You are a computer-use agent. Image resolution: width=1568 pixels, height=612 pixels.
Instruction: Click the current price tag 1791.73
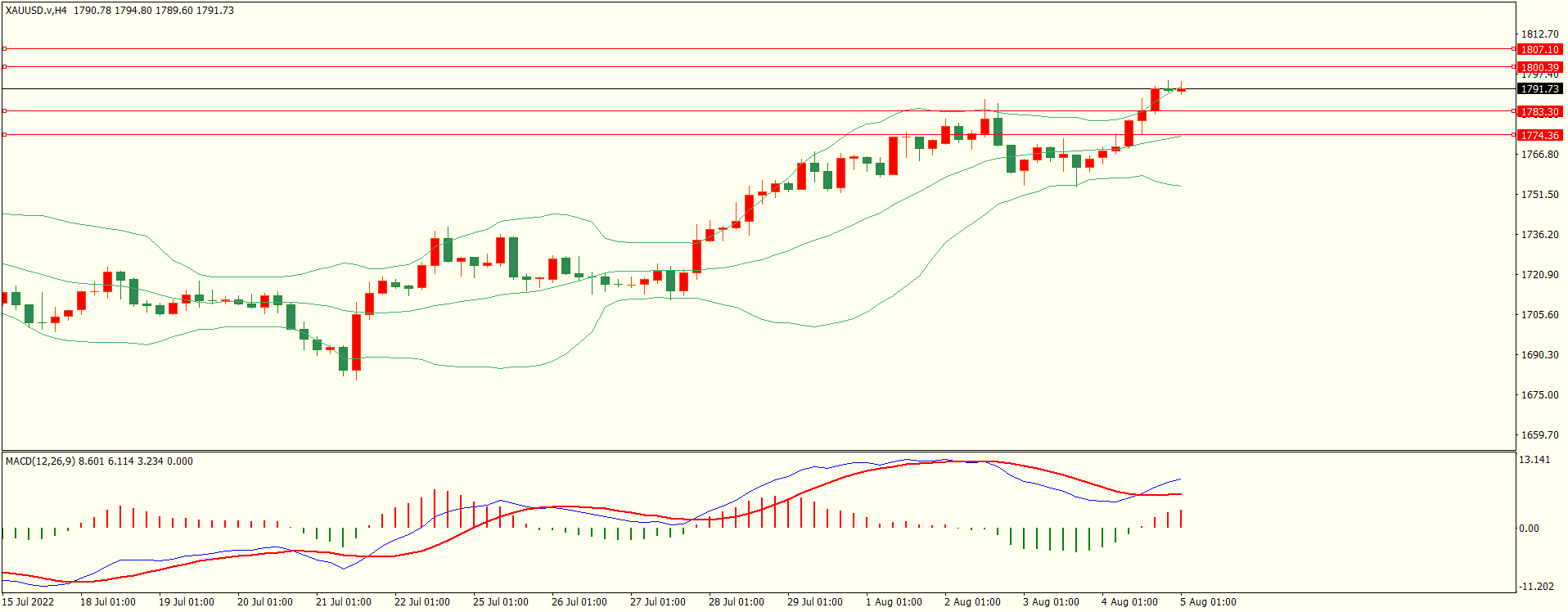pos(1539,89)
